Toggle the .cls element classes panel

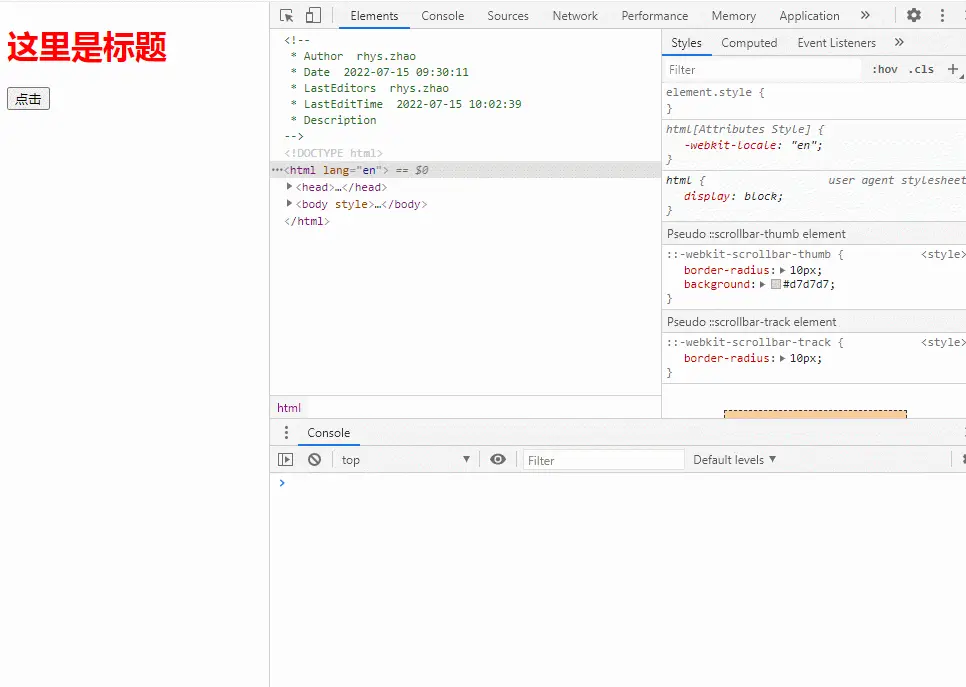[920, 70]
